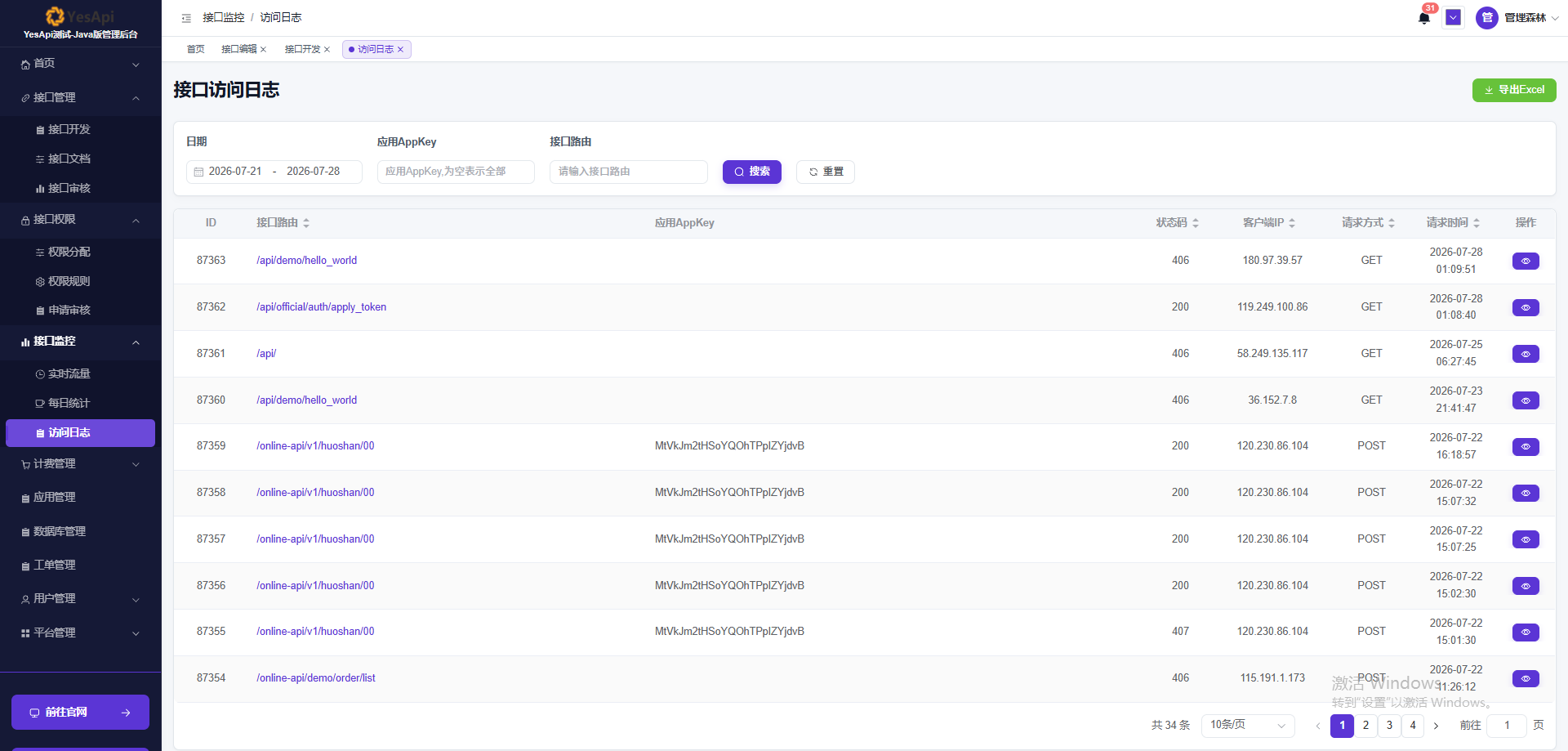Image resolution: width=1568 pixels, height=751 pixels.
Task: View details for log 87362
Action: pyautogui.click(x=1526, y=307)
